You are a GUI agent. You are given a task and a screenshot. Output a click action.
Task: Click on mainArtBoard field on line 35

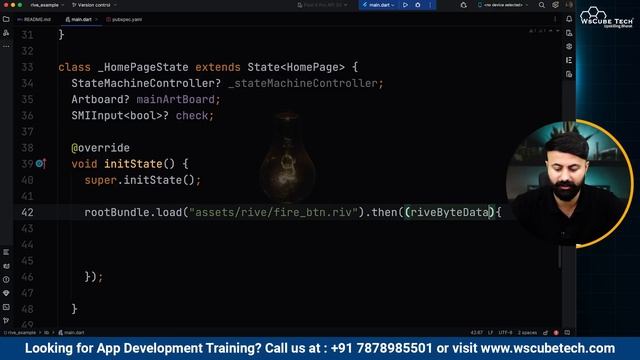click(176, 99)
